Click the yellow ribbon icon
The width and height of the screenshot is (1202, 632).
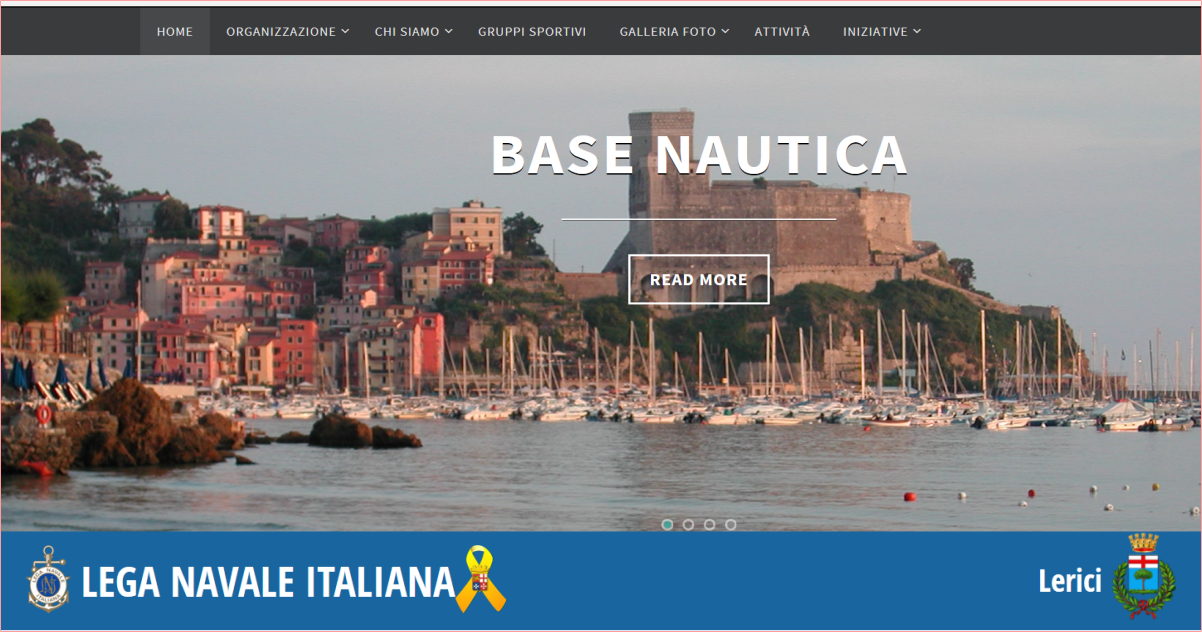(x=481, y=579)
